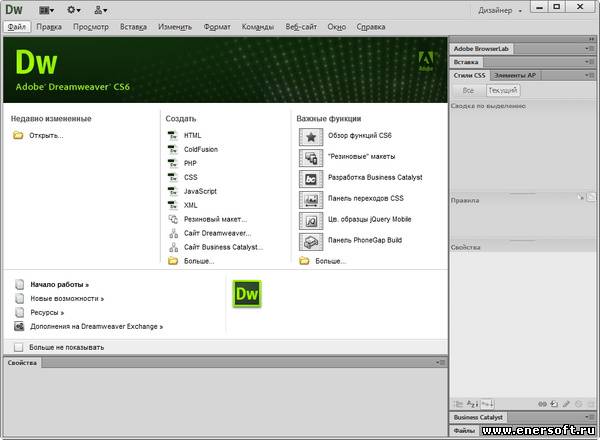Open the Site management dropdown in title bar

point(101,10)
